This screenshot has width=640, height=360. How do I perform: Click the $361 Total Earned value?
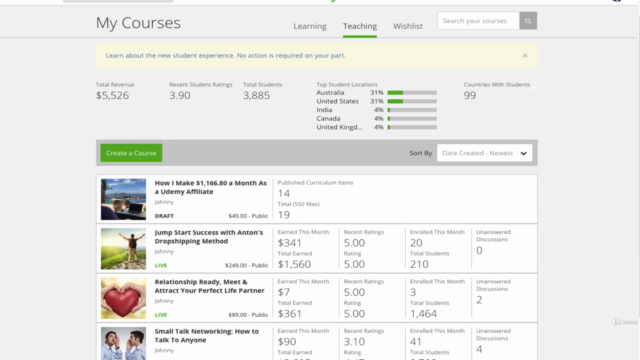point(290,313)
